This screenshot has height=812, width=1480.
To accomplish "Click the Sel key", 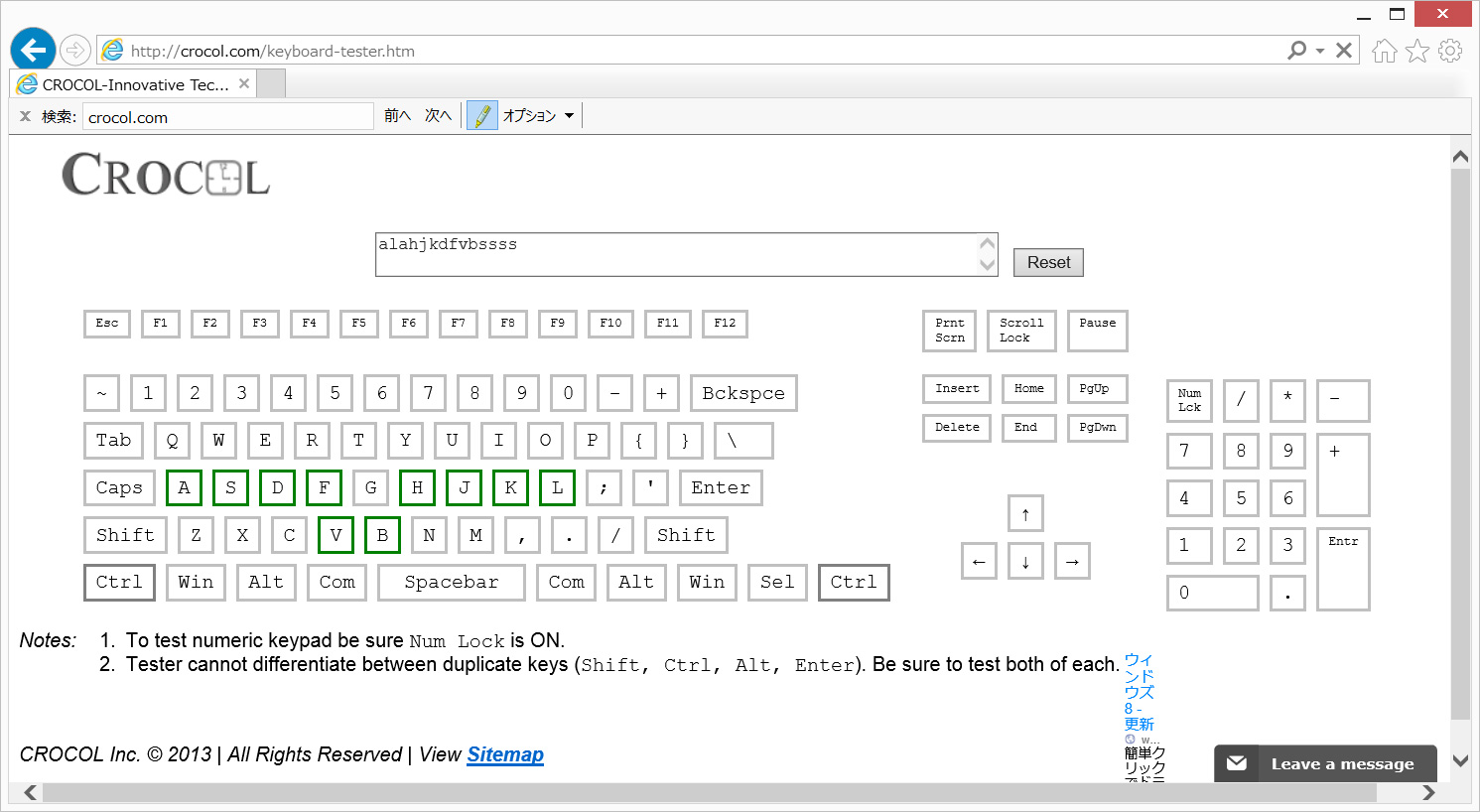I will pos(777,582).
